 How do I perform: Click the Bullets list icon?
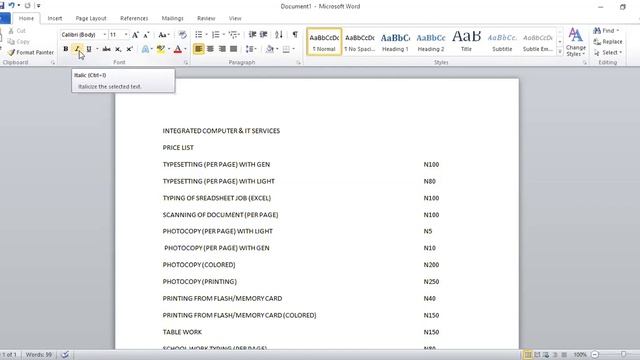coord(198,35)
